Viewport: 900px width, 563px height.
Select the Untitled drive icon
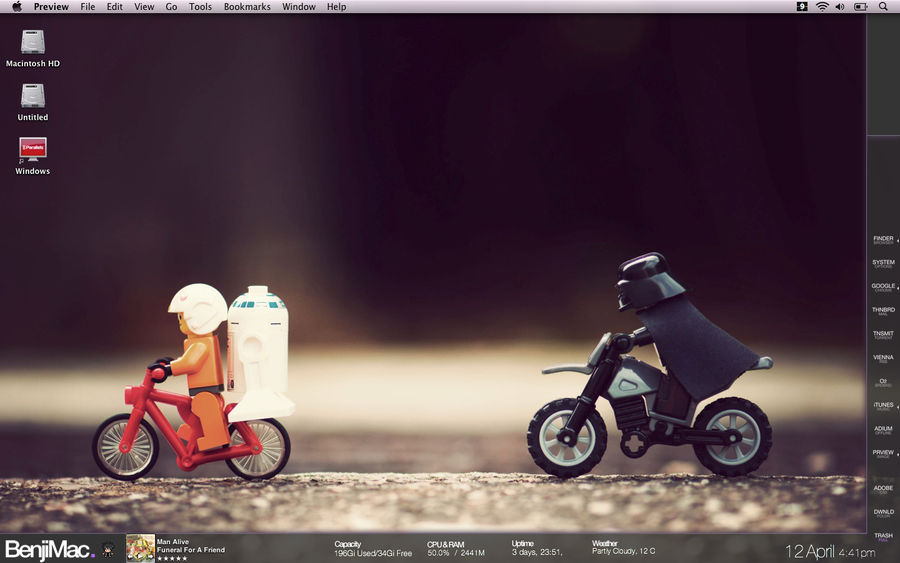pyautogui.click(x=33, y=96)
